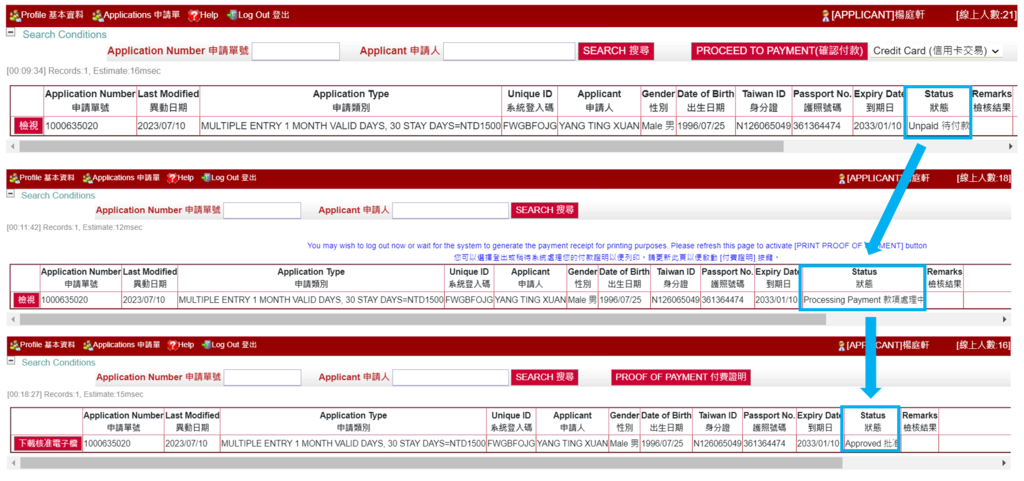Click the right scroll arrow below the Unpaid row
1024x481 pixels.
(1012, 146)
